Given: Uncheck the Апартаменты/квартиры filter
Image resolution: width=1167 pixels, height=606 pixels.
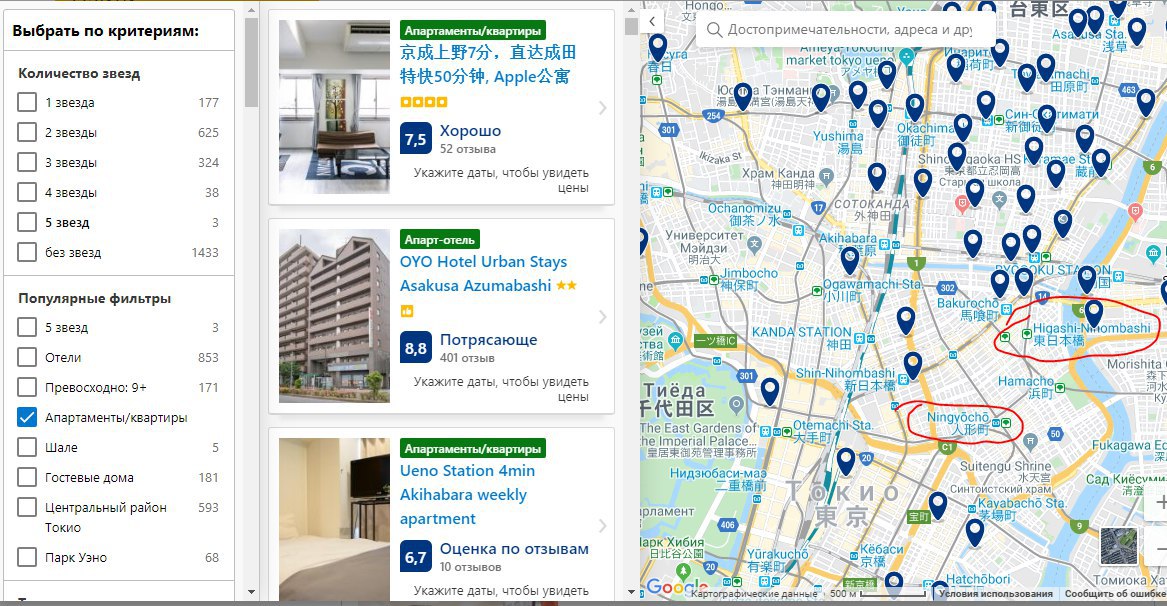Looking at the screenshot, I should [x=27, y=418].
